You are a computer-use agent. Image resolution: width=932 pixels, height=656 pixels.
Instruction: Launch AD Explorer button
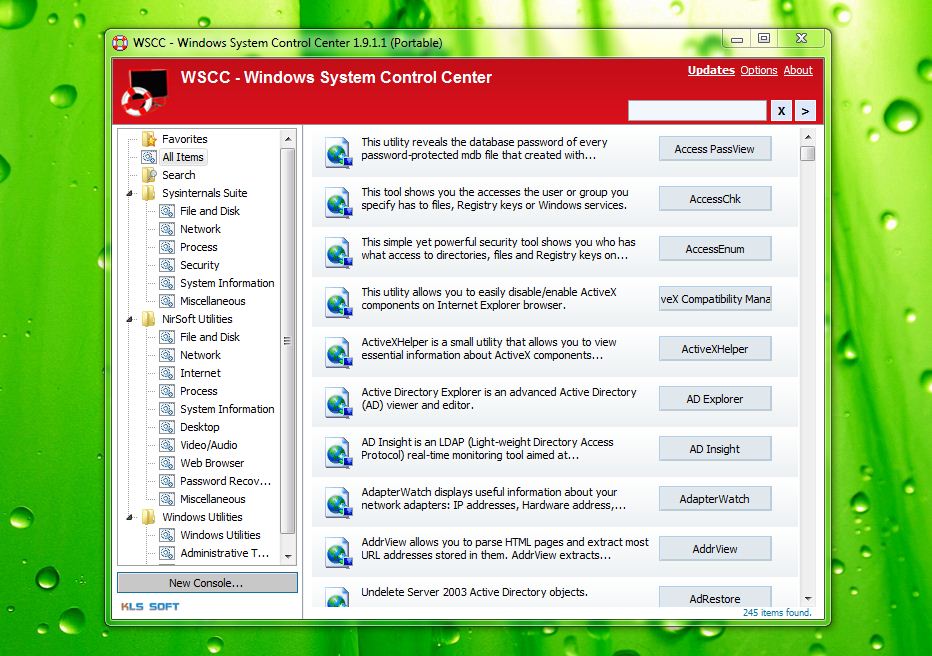[715, 399]
